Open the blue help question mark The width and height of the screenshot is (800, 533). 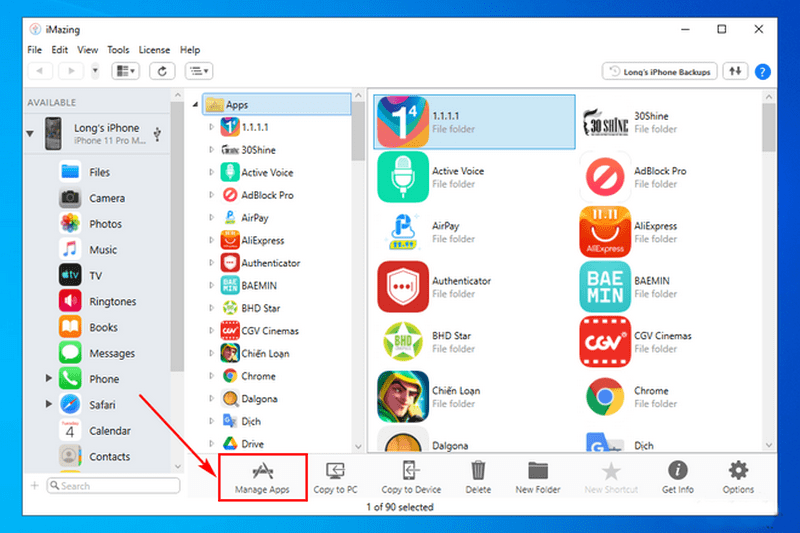point(762,72)
